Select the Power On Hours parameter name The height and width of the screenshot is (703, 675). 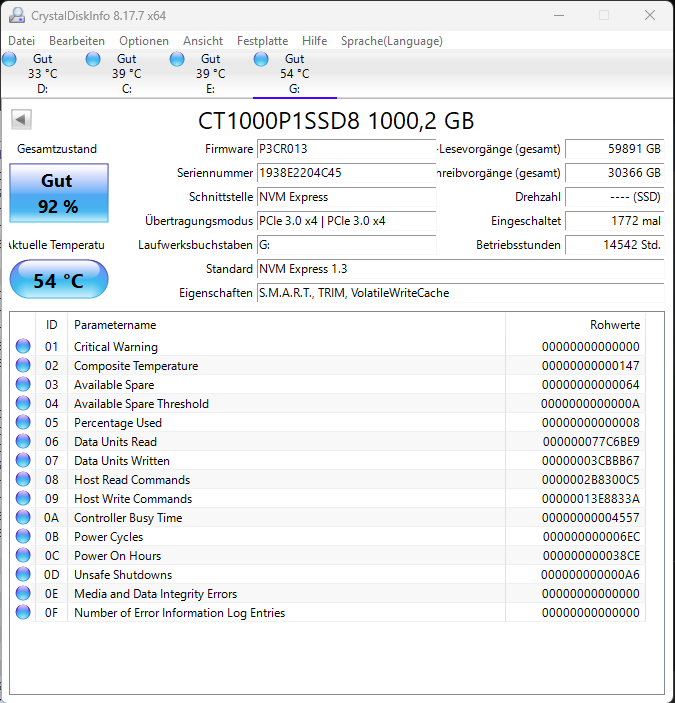pyautogui.click(x=117, y=556)
